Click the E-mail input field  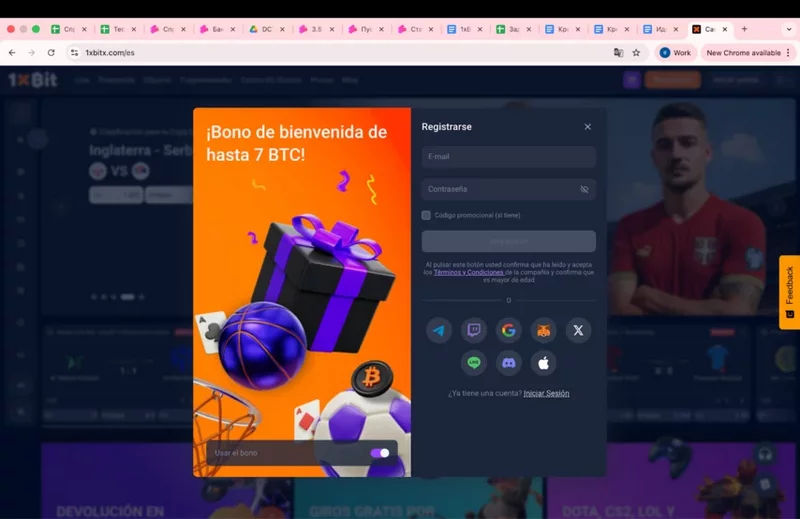pos(508,157)
